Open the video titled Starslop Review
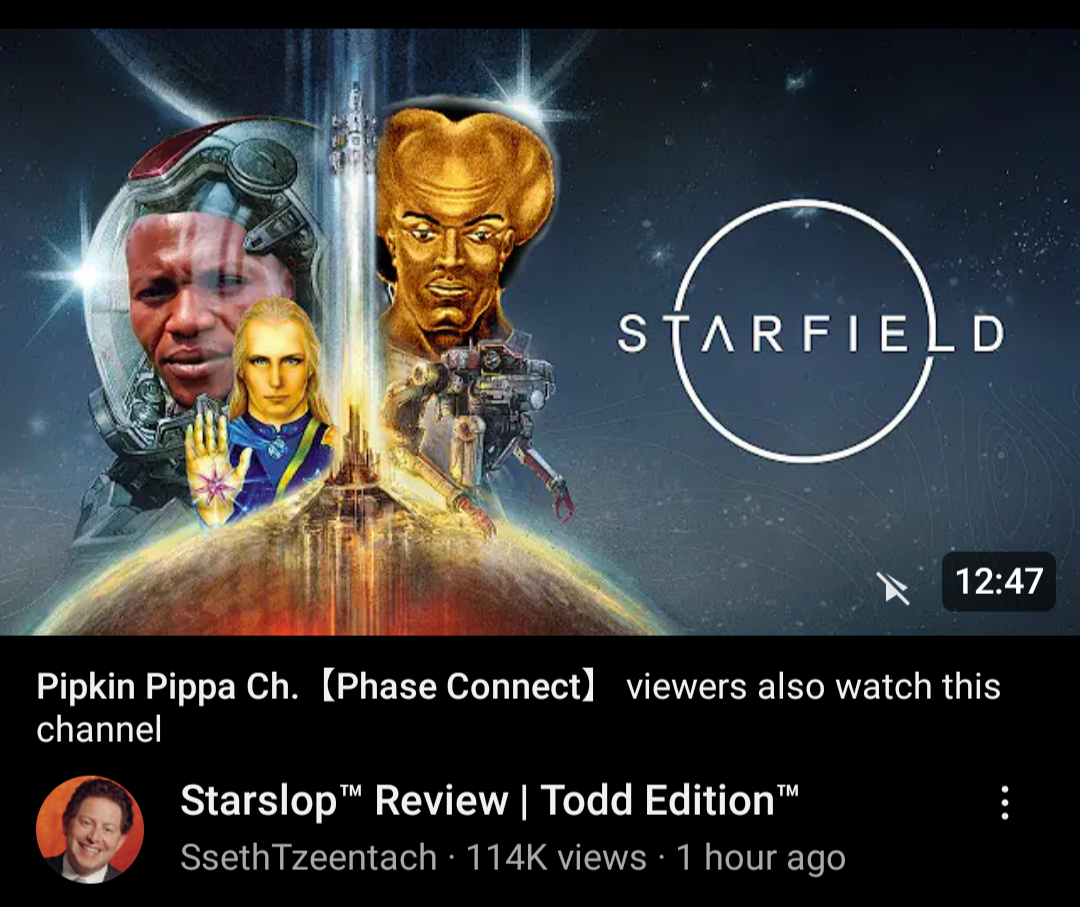Screen dimensions: 1080x907 [490, 800]
